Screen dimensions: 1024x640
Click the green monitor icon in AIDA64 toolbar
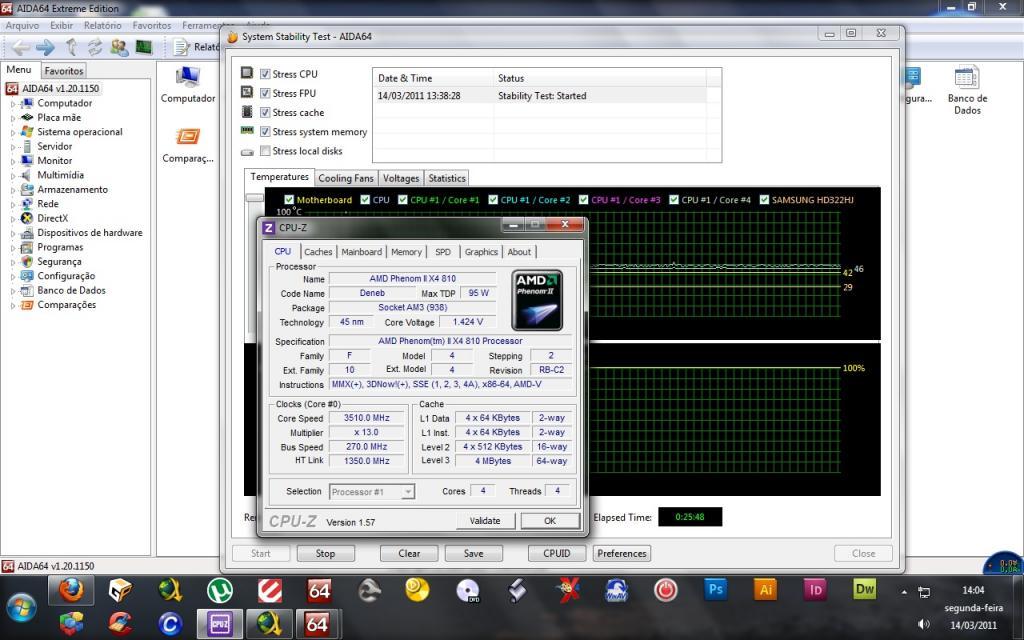click(144, 47)
